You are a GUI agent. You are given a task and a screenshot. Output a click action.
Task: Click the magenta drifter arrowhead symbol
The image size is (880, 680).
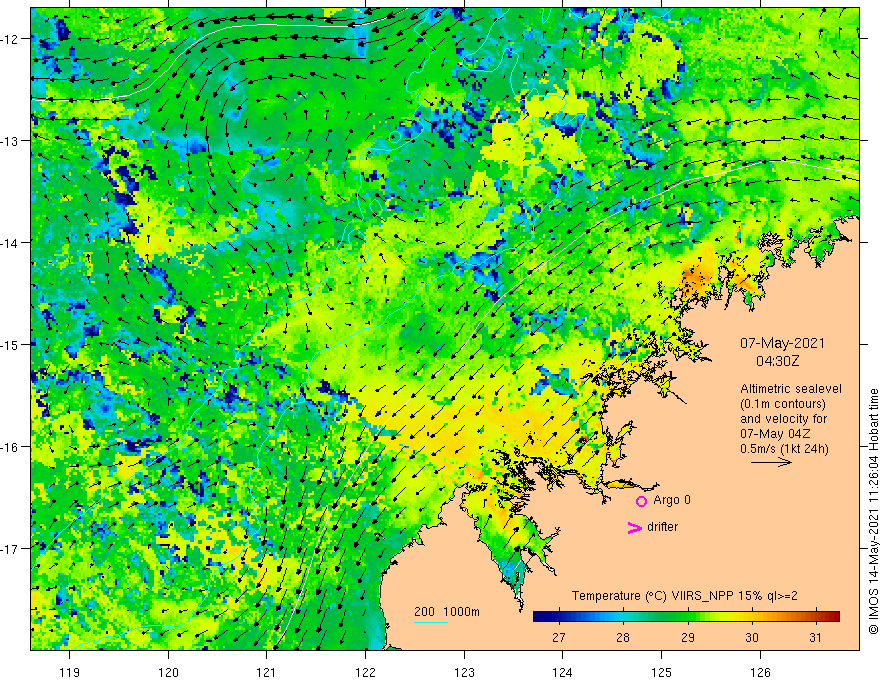click(634, 527)
